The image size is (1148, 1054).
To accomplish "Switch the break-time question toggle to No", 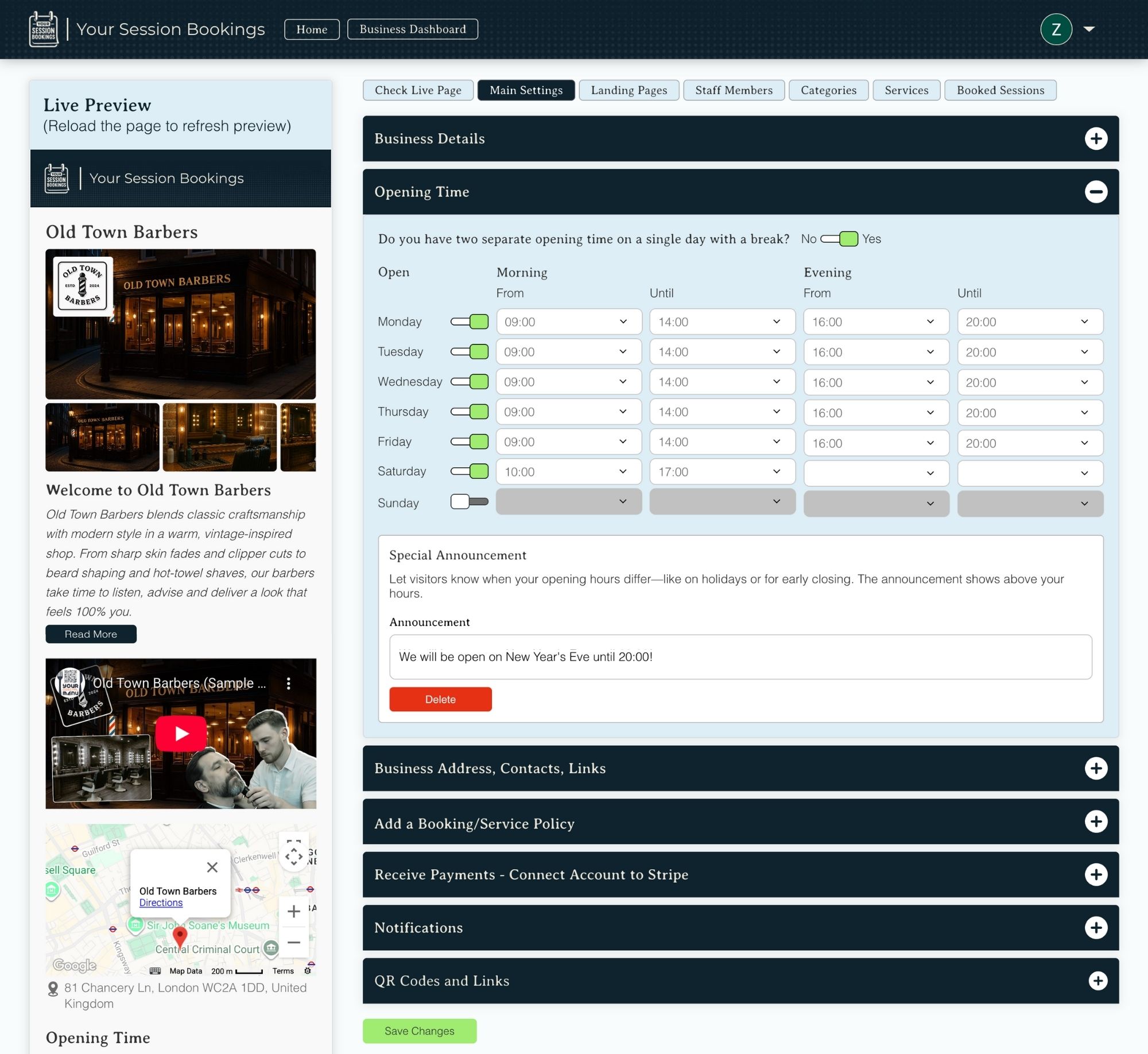I will [840, 239].
